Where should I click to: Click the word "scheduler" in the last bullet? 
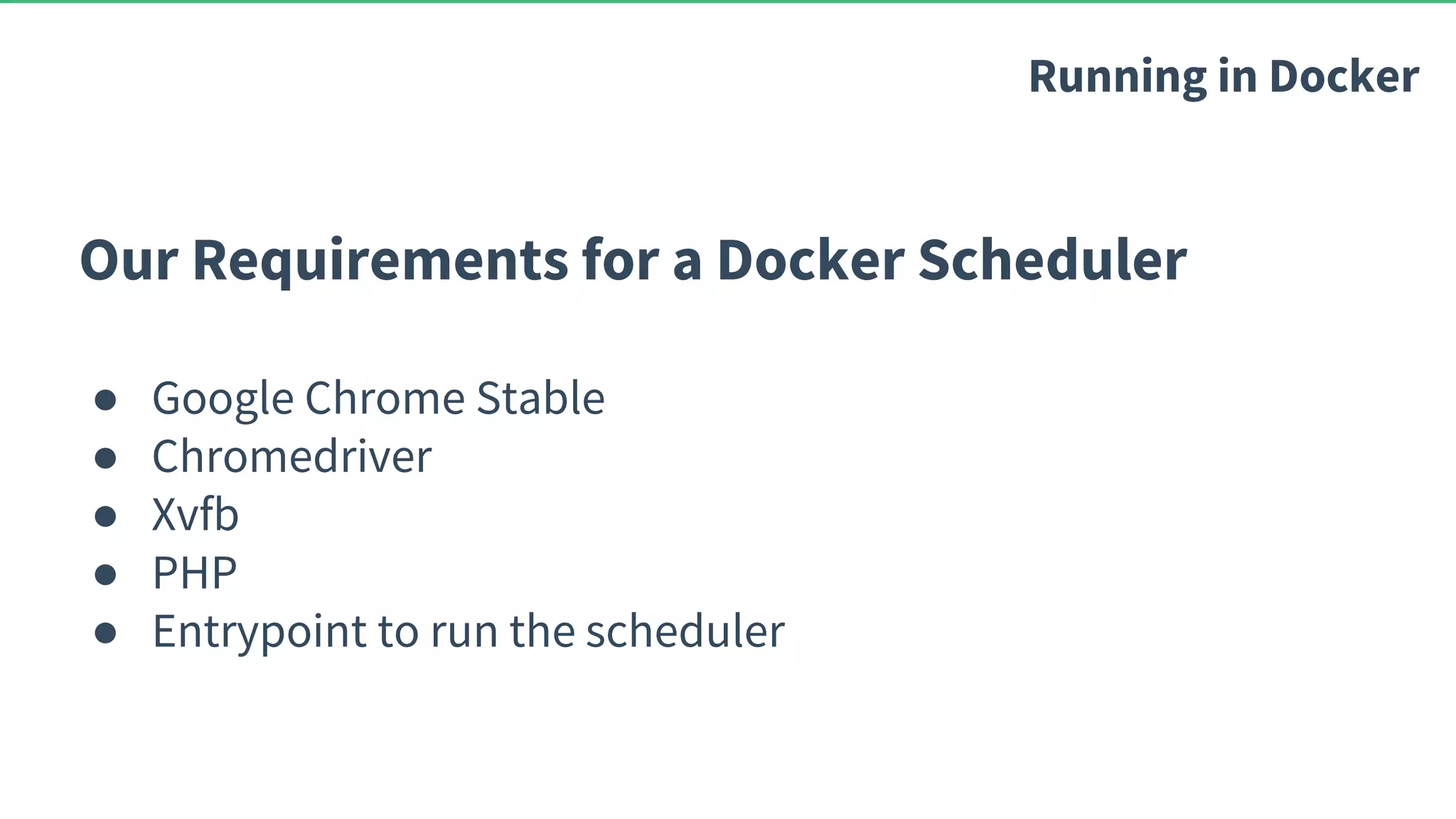pyautogui.click(x=685, y=631)
